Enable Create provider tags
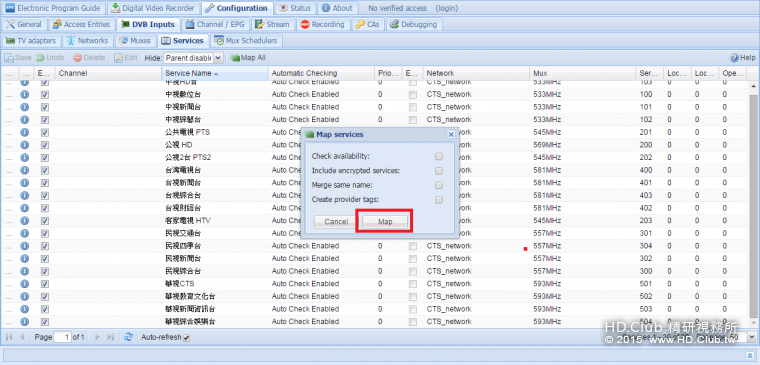This screenshot has height=365, width=760. coord(439,200)
